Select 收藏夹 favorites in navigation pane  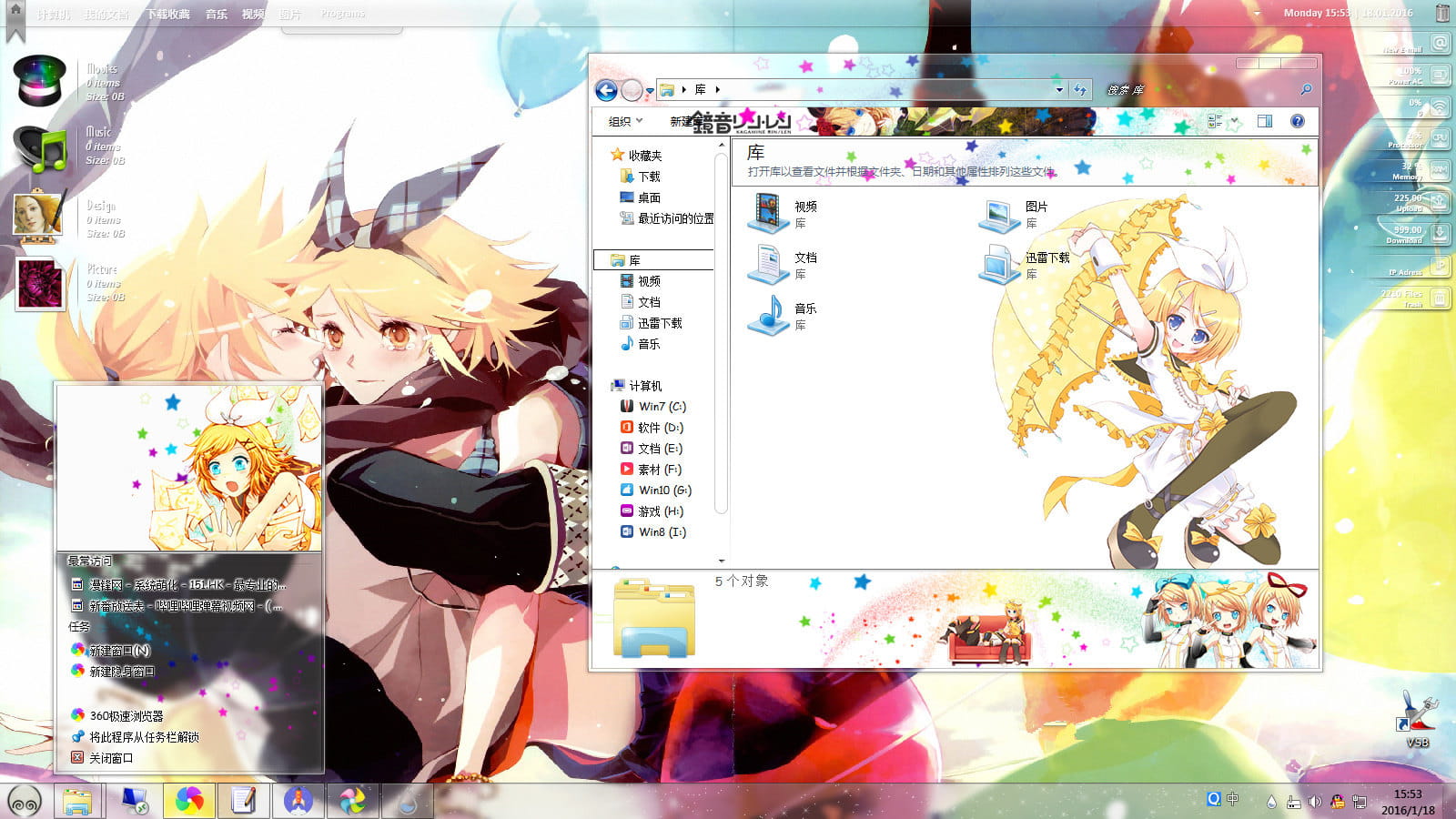[x=636, y=156]
